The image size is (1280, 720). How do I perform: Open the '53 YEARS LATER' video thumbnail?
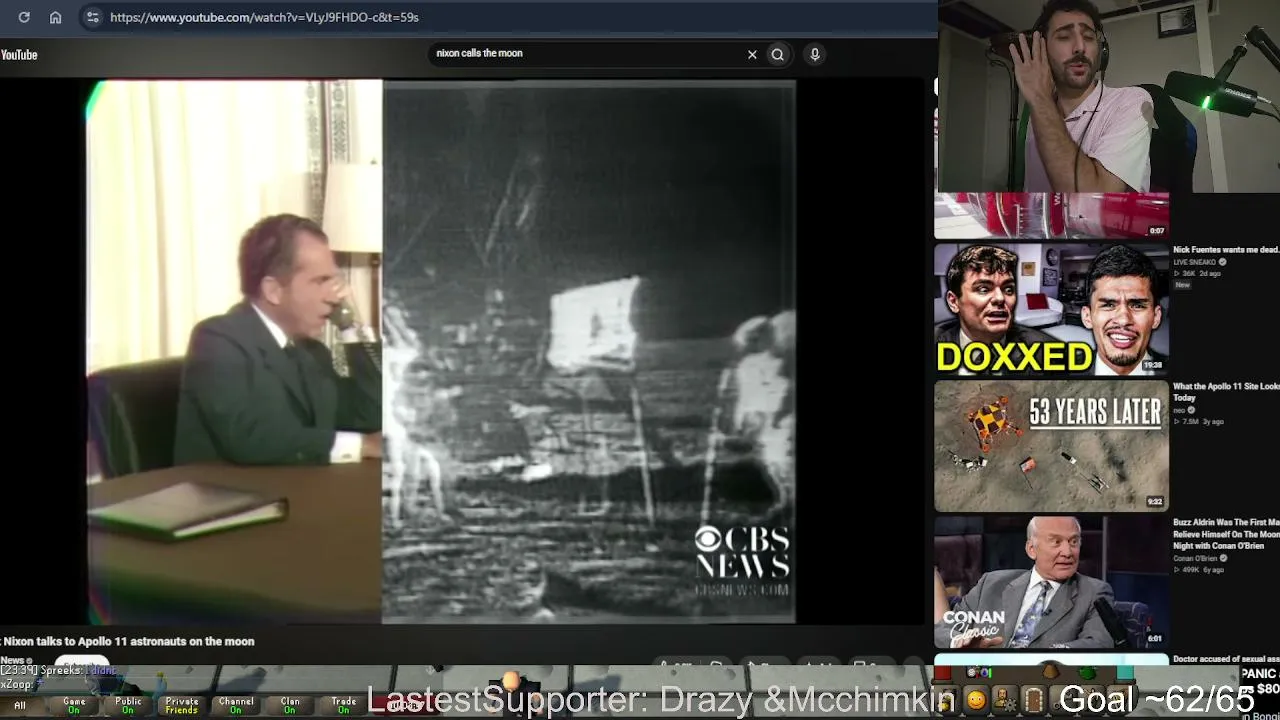tap(1051, 446)
